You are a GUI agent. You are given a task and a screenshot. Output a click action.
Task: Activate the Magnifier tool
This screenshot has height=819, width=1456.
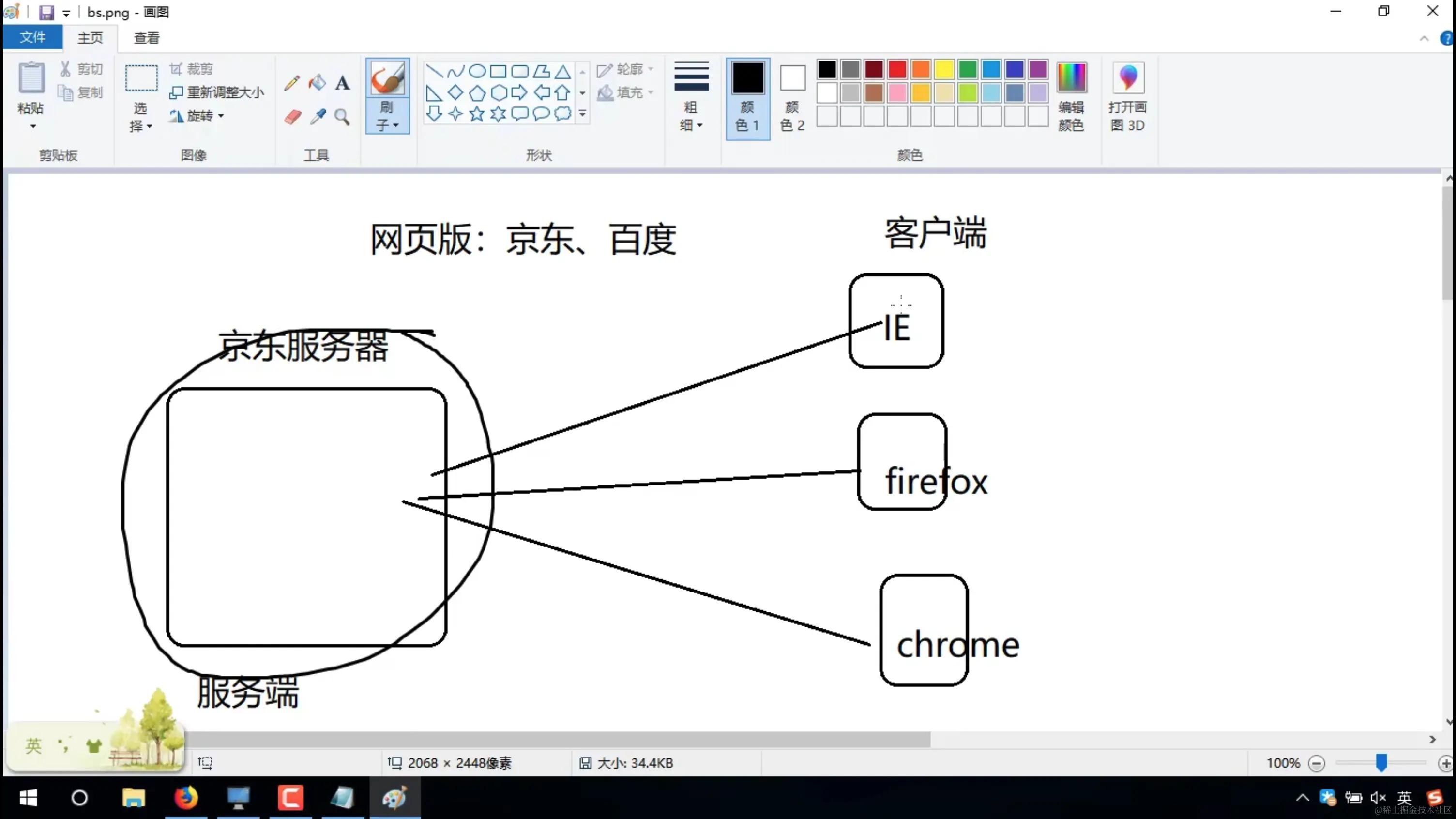[343, 117]
